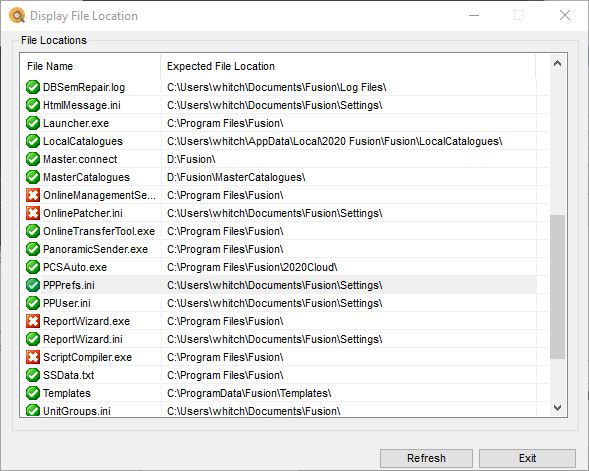
Task: Select the HtmlMessage.ini file name
Action: click(x=82, y=106)
